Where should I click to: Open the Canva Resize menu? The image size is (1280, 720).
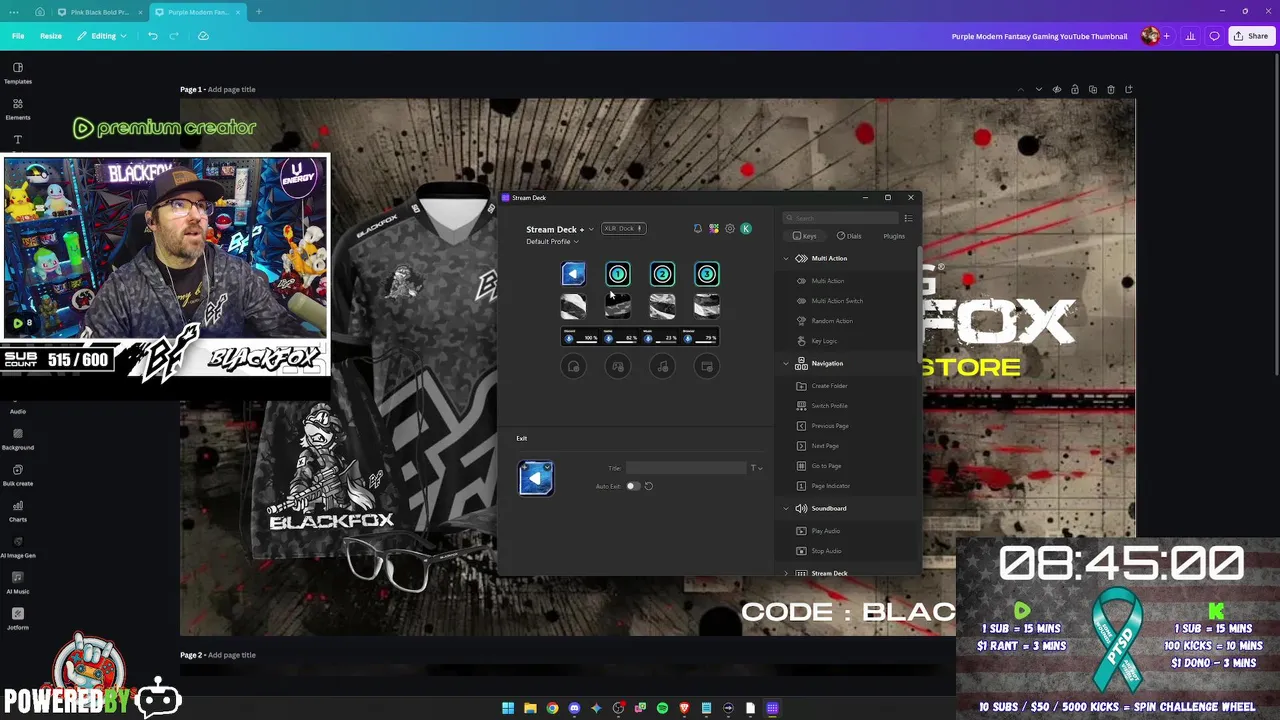pyautogui.click(x=51, y=36)
